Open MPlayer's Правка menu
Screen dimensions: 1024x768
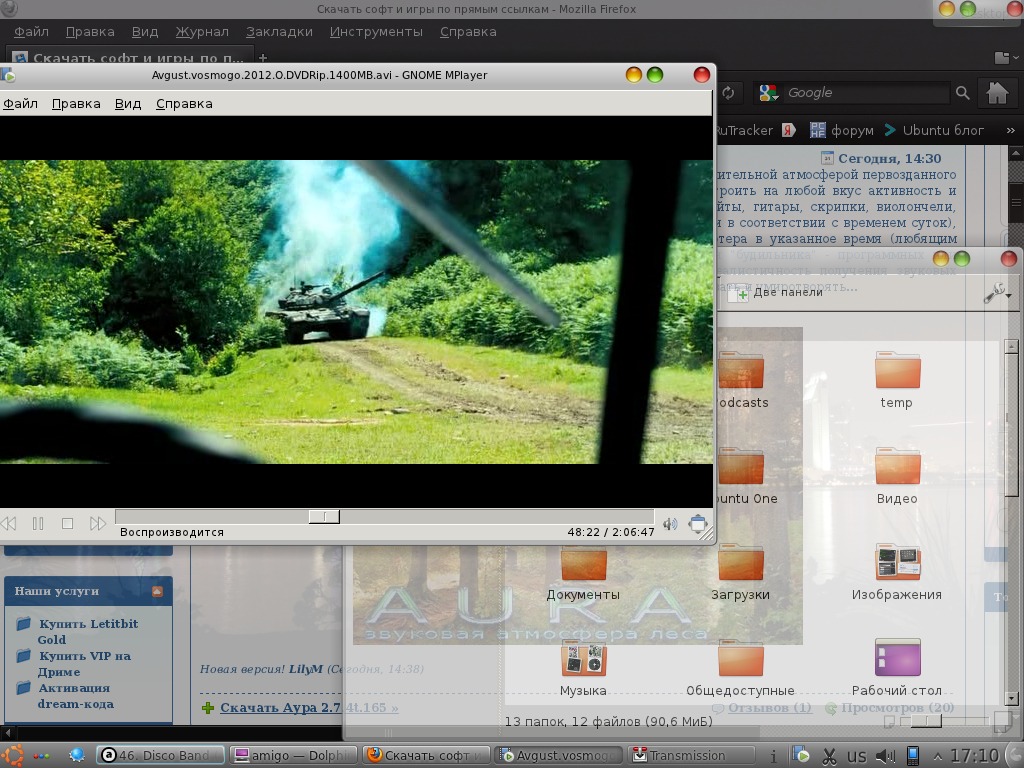(76, 103)
